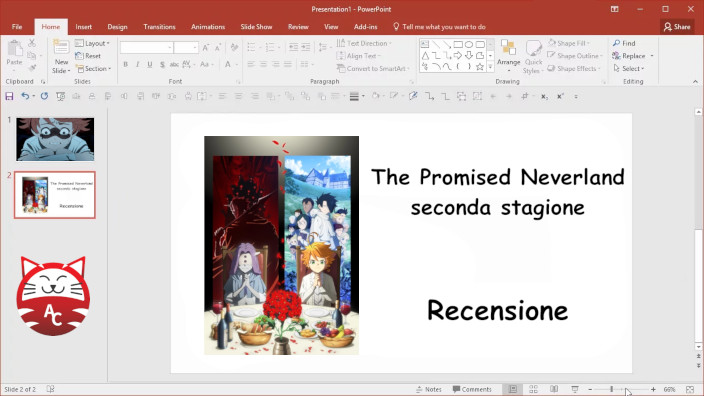The height and width of the screenshot is (396, 704).
Task: Select slide 1 thumbnail
Action: click(x=55, y=139)
